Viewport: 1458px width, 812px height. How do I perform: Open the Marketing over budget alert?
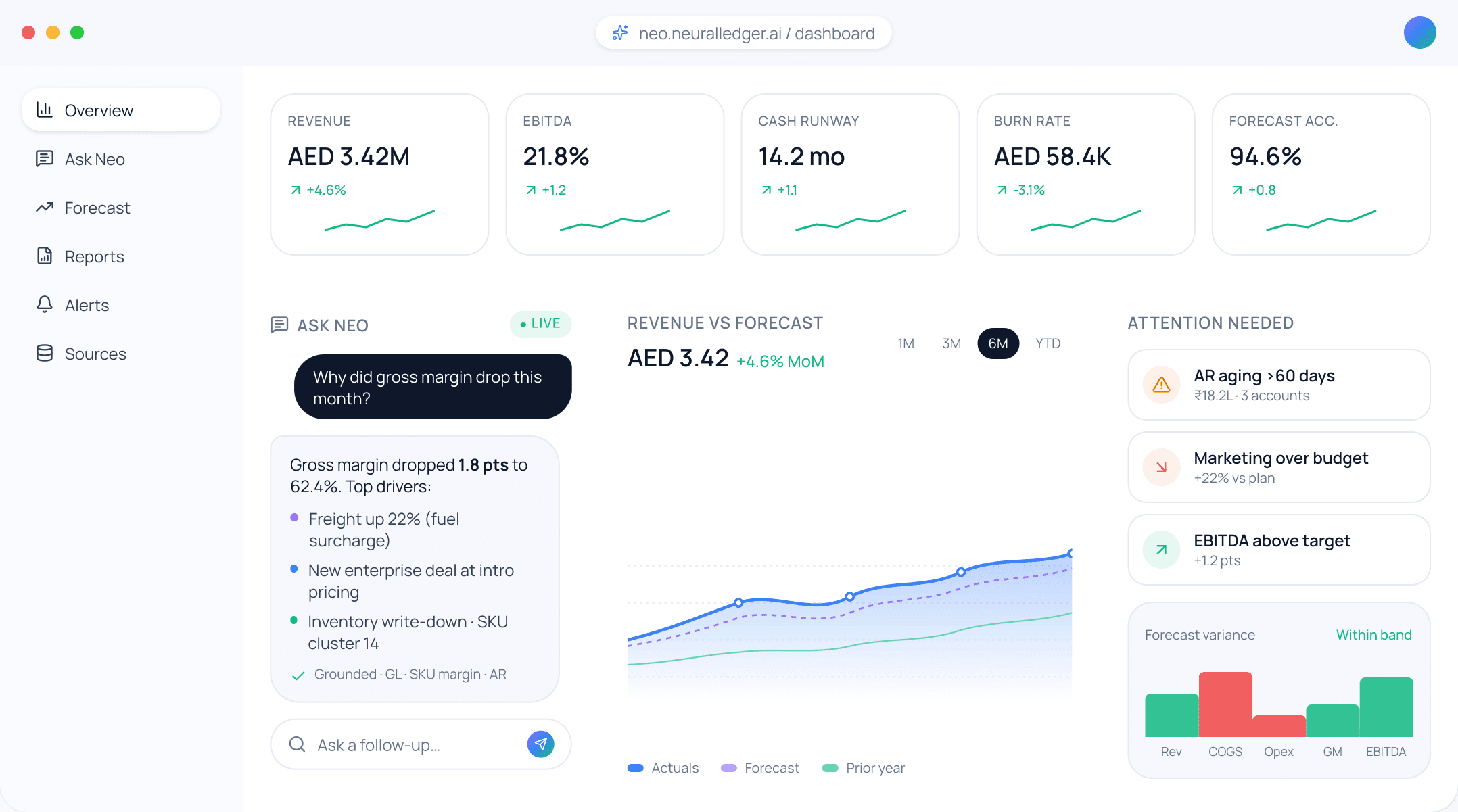click(1279, 467)
